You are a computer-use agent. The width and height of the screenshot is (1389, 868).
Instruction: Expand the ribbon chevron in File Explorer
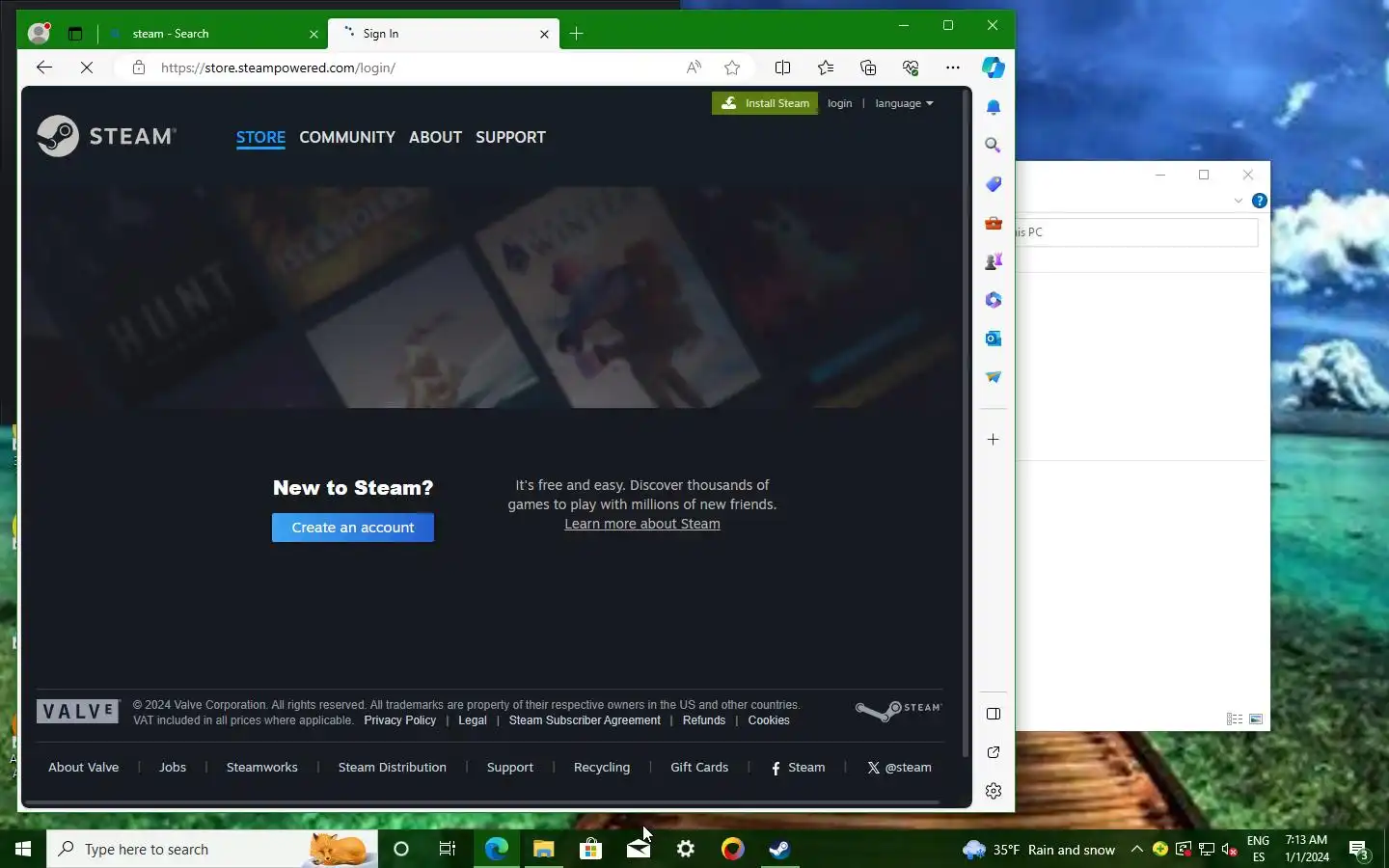1239,201
